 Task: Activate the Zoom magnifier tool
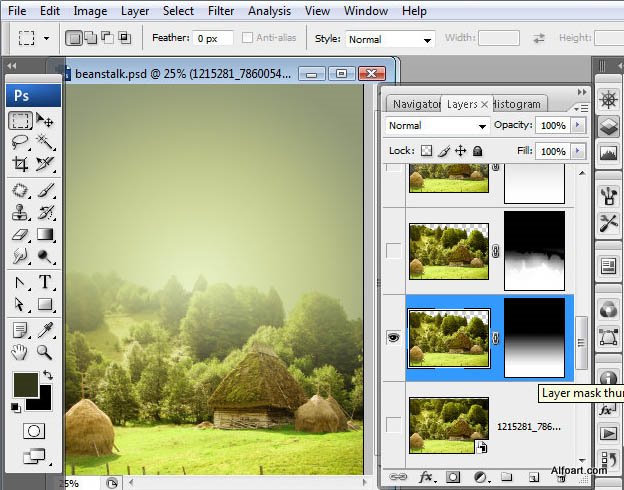pos(45,352)
